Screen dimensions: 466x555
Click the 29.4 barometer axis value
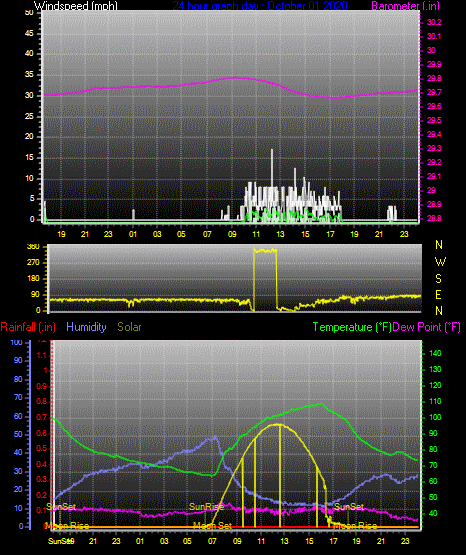(x=434, y=134)
